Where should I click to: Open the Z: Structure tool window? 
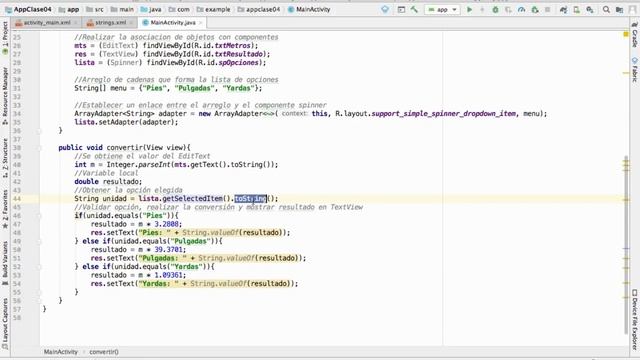[x=5, y=158]
